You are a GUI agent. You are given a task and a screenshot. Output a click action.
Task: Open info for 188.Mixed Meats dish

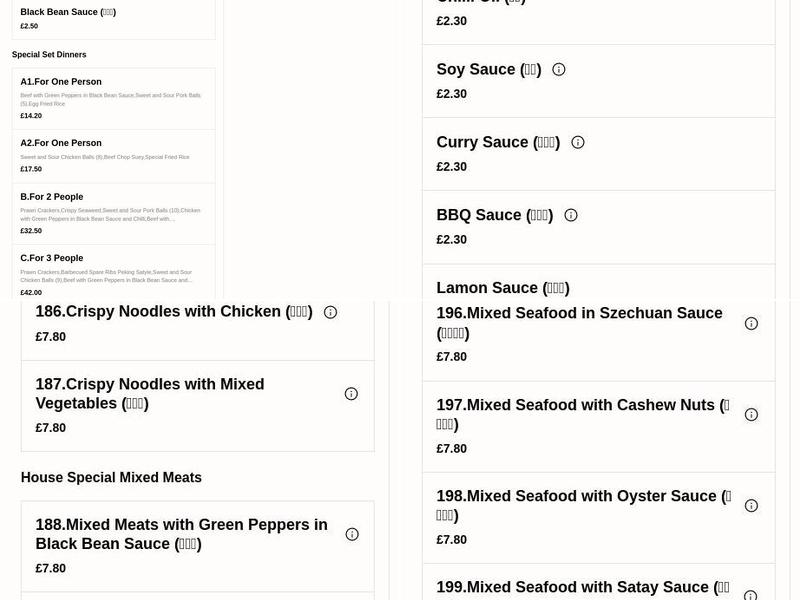[351, 534]
